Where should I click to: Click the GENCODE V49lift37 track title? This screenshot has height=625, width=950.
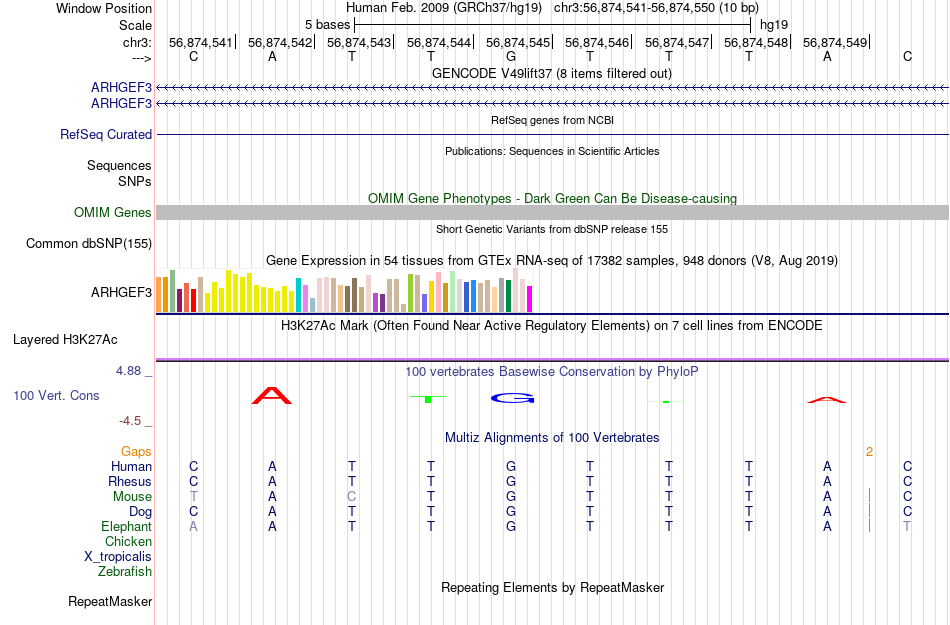point(552,73)
